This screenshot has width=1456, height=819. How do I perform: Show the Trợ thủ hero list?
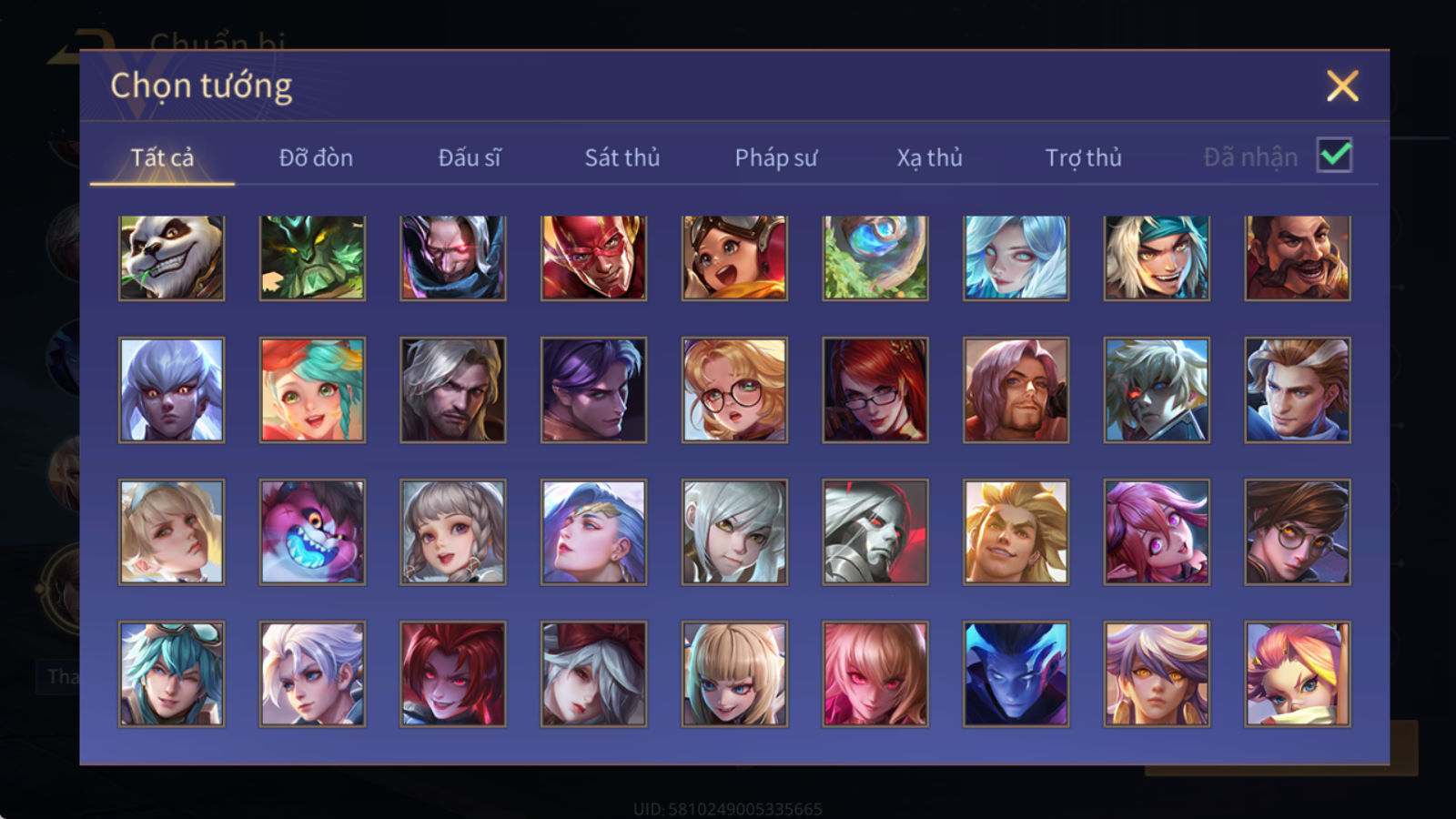[x=1083, y=157]
